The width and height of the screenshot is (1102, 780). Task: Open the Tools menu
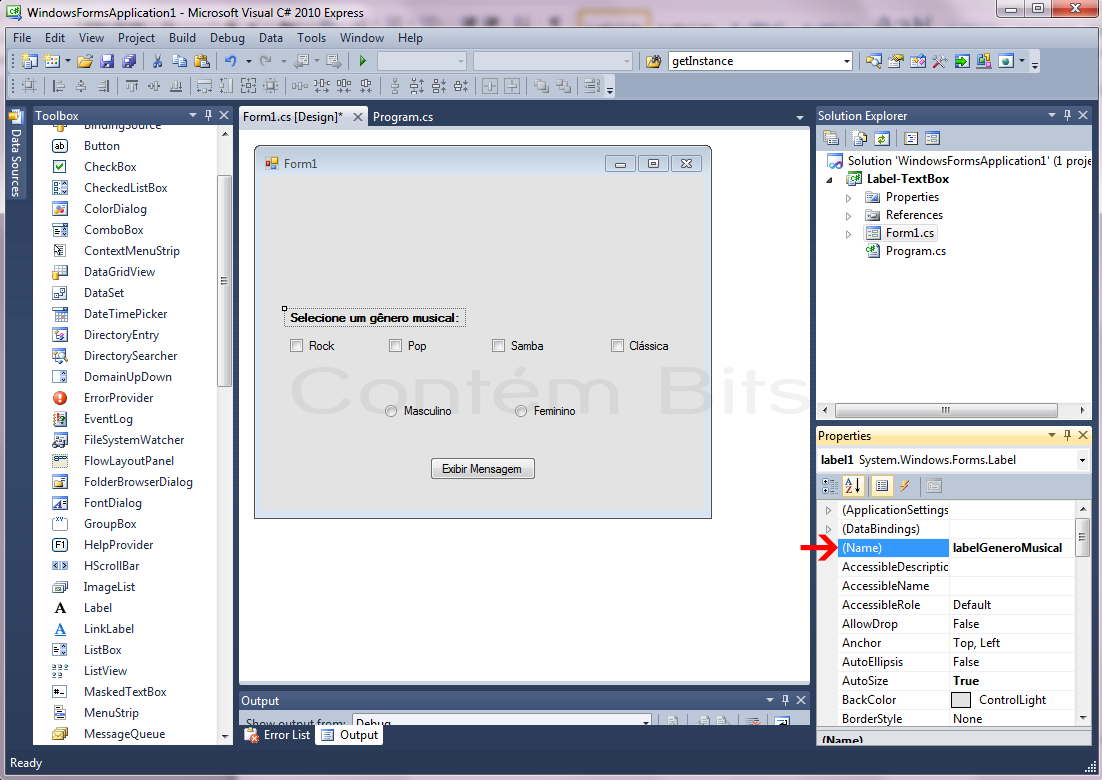[311, 38]
